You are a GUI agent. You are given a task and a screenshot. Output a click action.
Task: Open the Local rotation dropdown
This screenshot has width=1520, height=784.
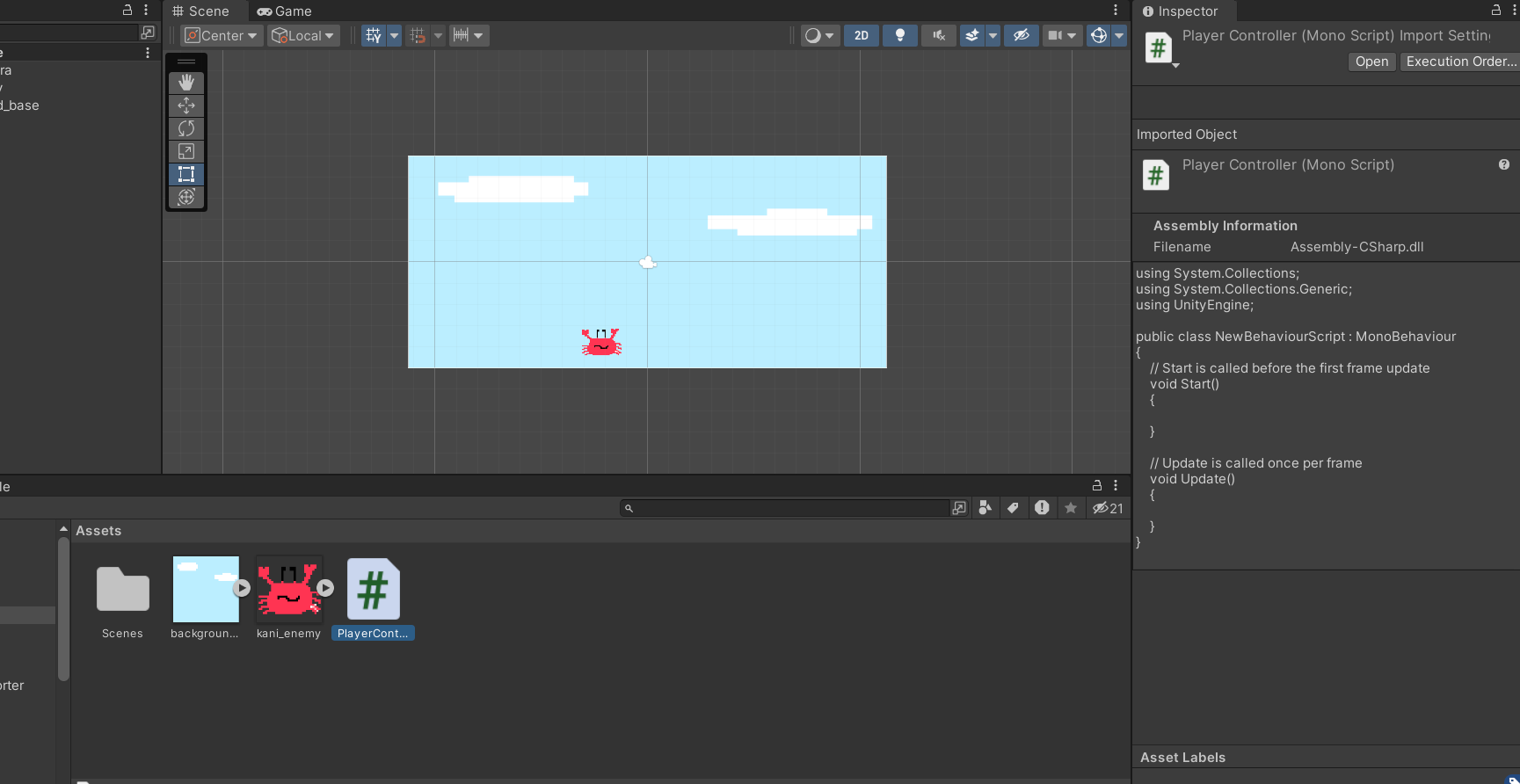303,36
